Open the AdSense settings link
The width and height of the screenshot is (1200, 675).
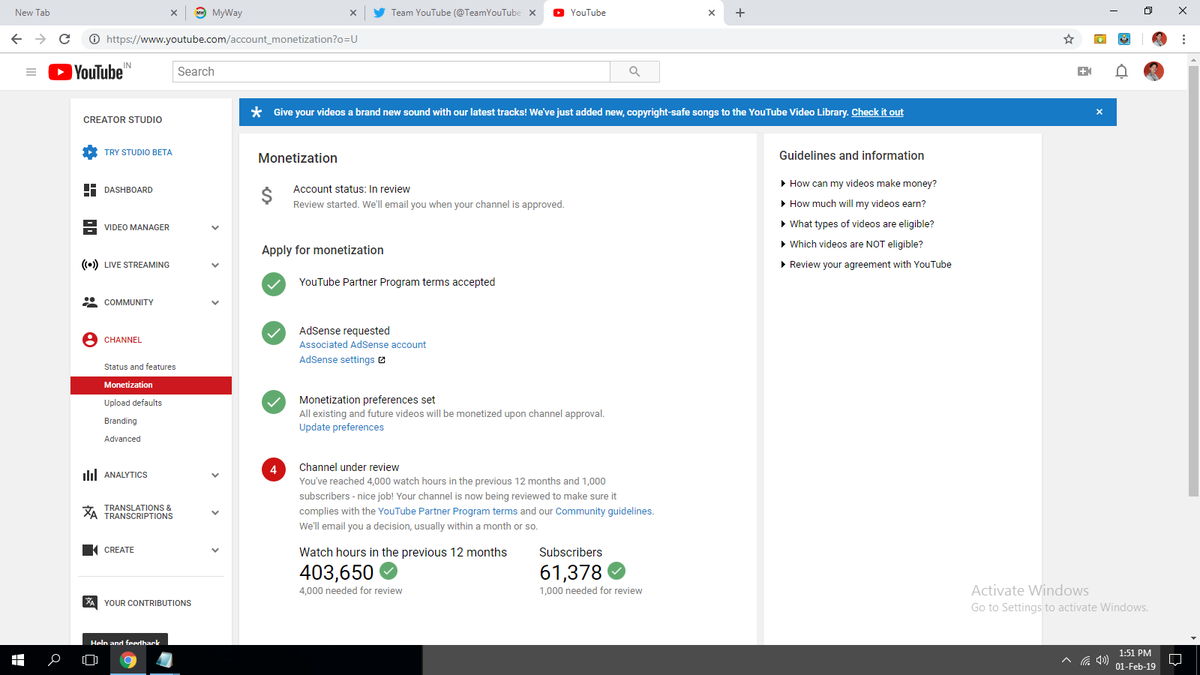point(337,360)
